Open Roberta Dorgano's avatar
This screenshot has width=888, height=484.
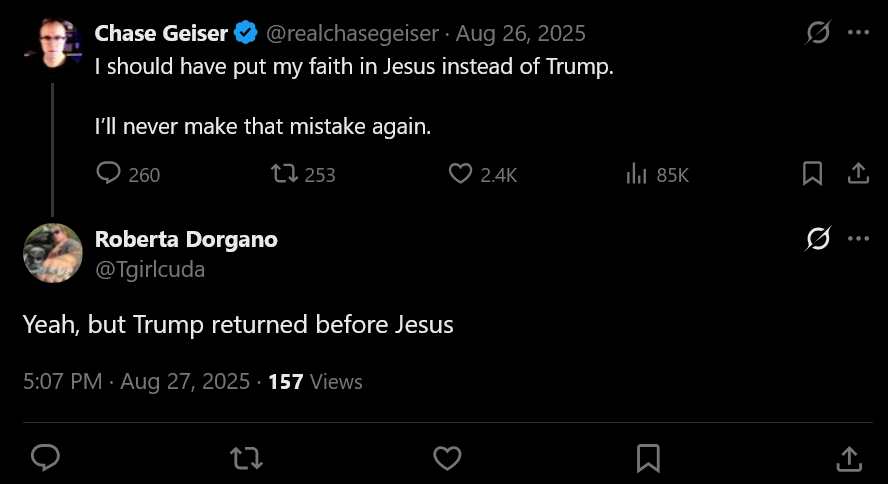pos(53,252)
